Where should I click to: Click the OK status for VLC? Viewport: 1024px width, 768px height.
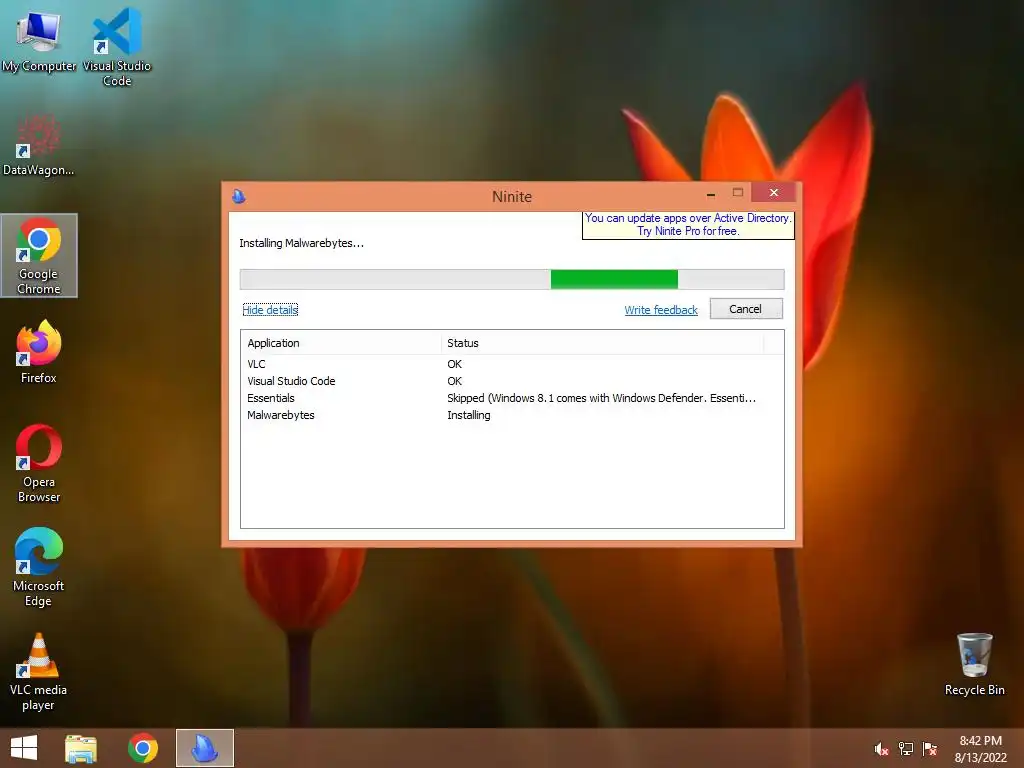point(455,364)
